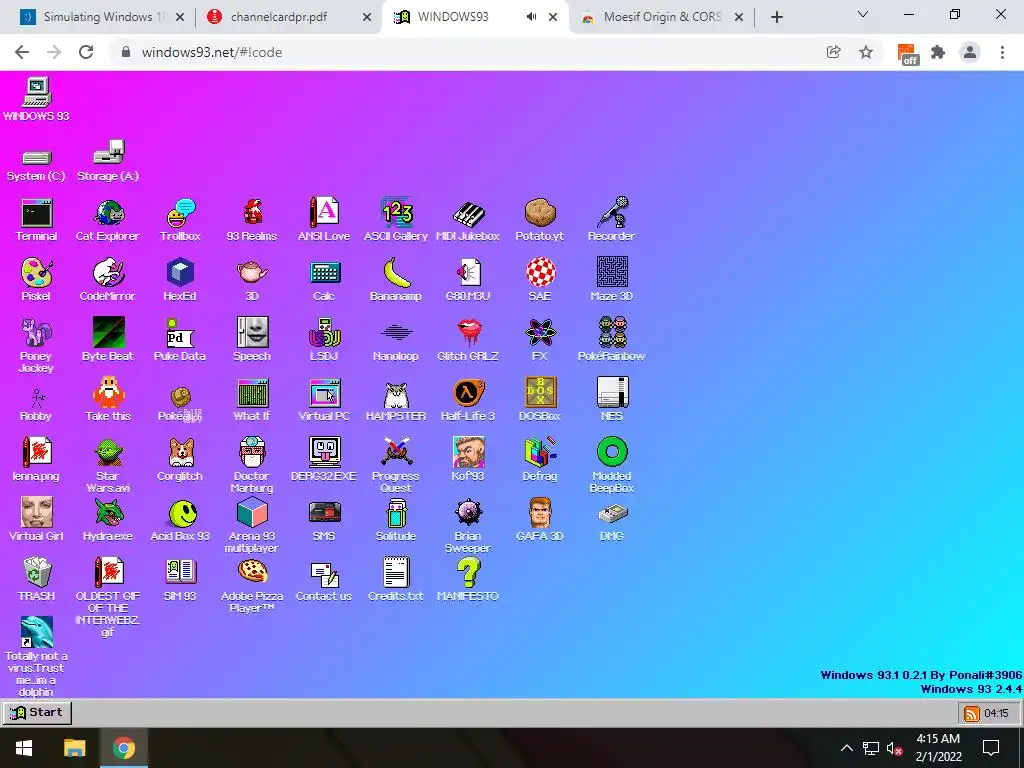Mute the WINDOWS93 tab audio icon
Image resolution: width=1024 pixels, height=768 pixels.
(532, 17)
